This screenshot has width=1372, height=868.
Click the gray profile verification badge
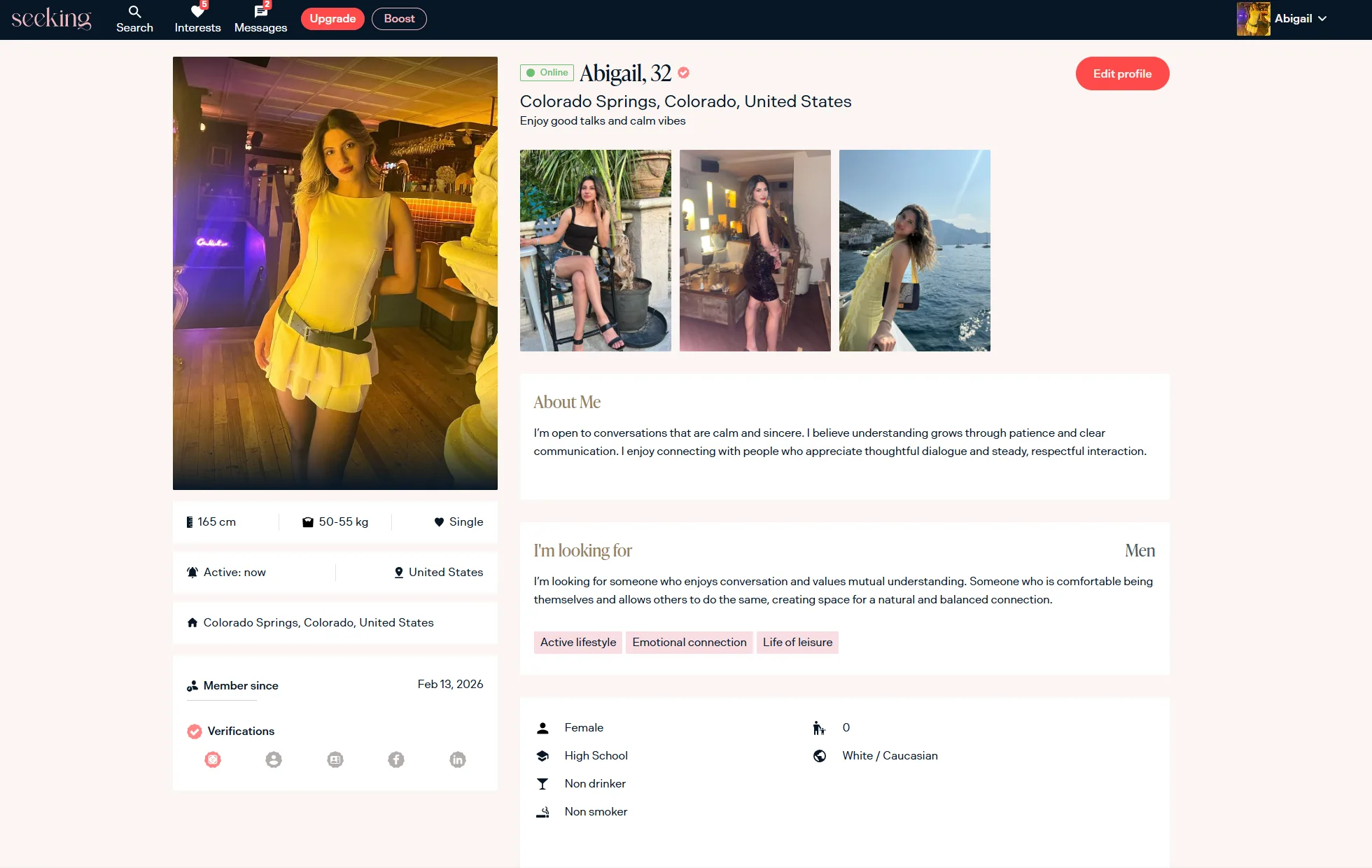[x=274, y=759]
